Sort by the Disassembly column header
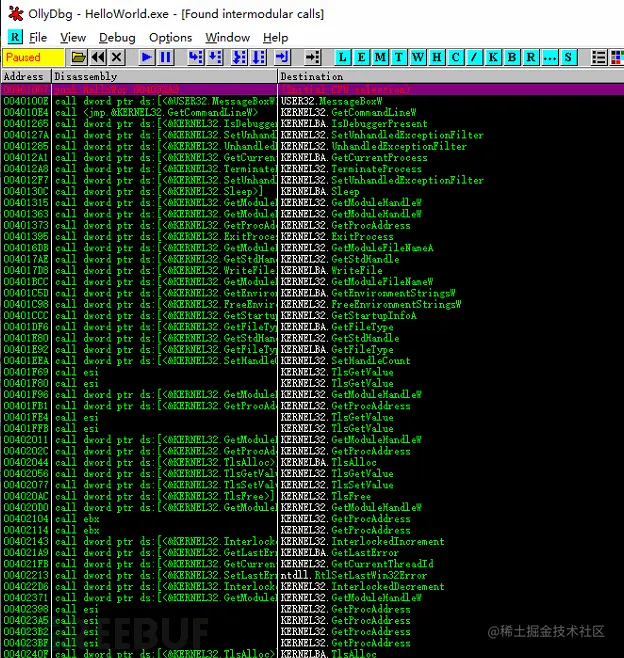The image size is (624, 658). [x=164, y=76]
